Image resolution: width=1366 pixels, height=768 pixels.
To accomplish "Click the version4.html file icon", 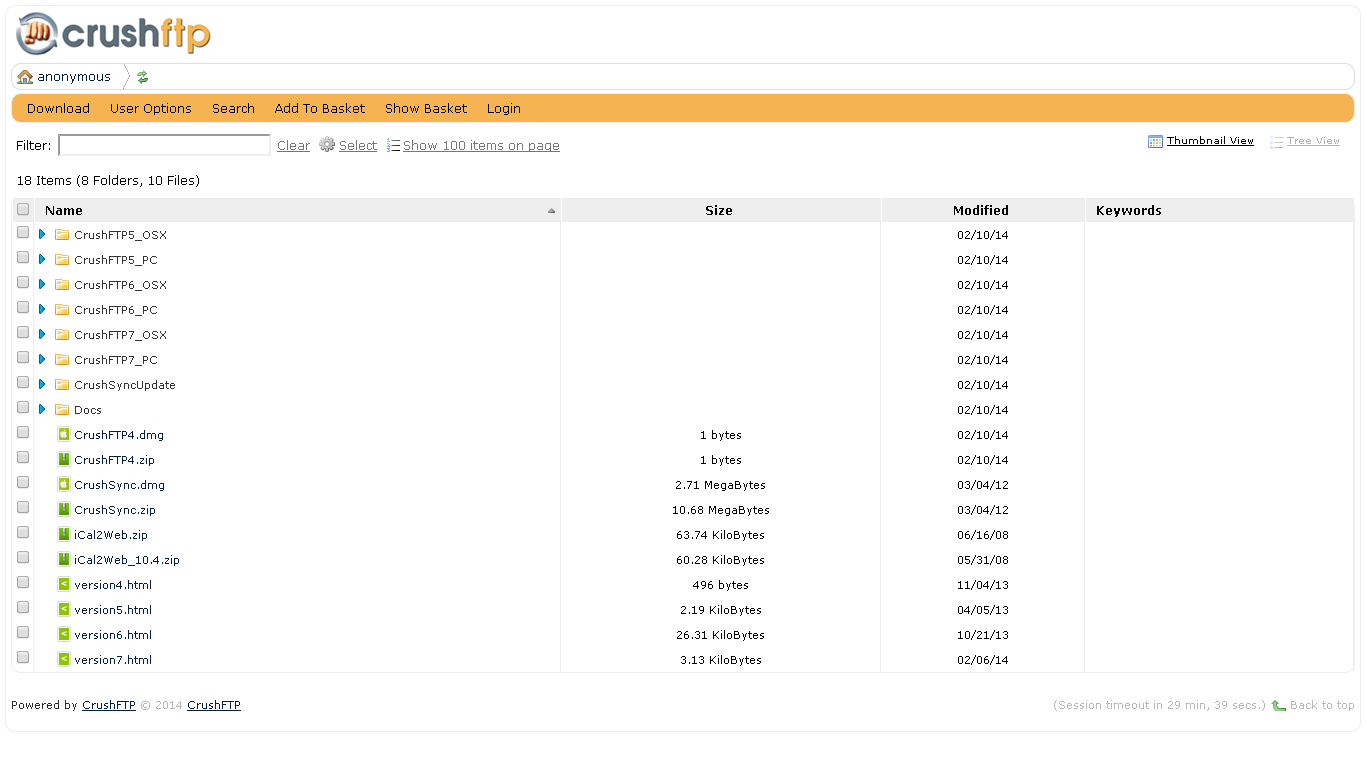I will (x=64, y=585).
